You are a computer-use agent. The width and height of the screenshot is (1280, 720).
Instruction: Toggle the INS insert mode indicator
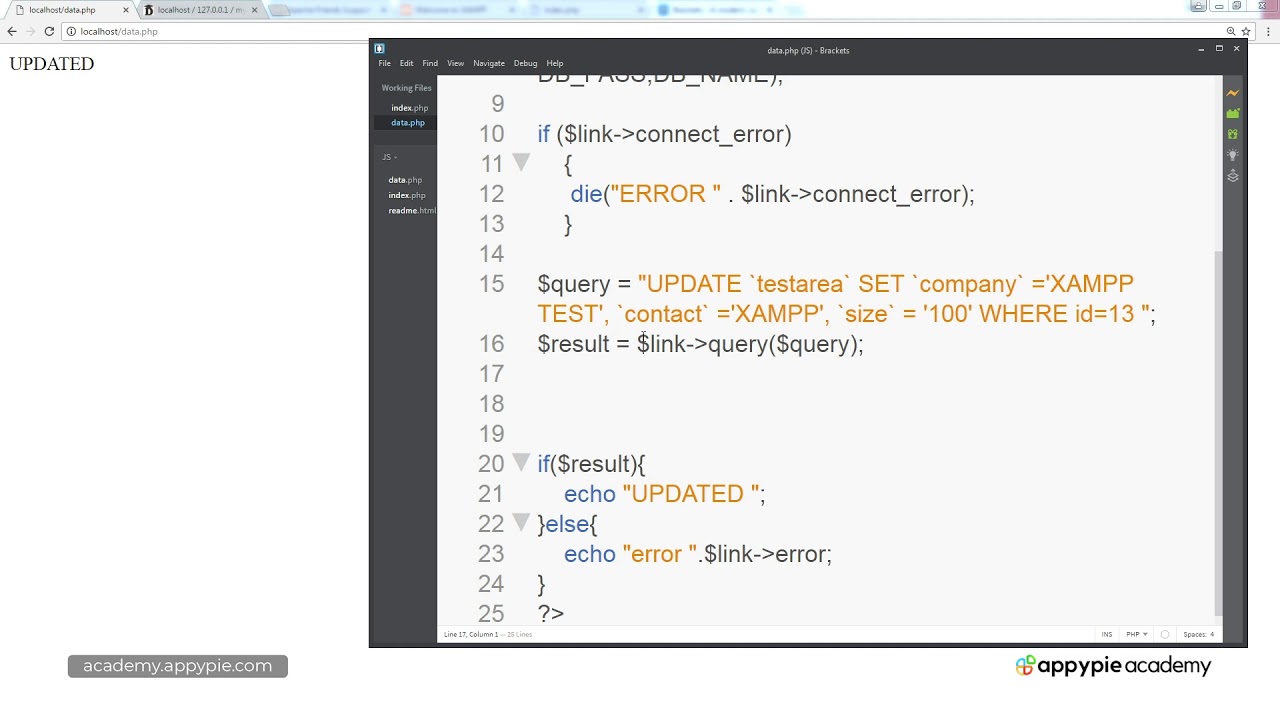[1107, 634]
